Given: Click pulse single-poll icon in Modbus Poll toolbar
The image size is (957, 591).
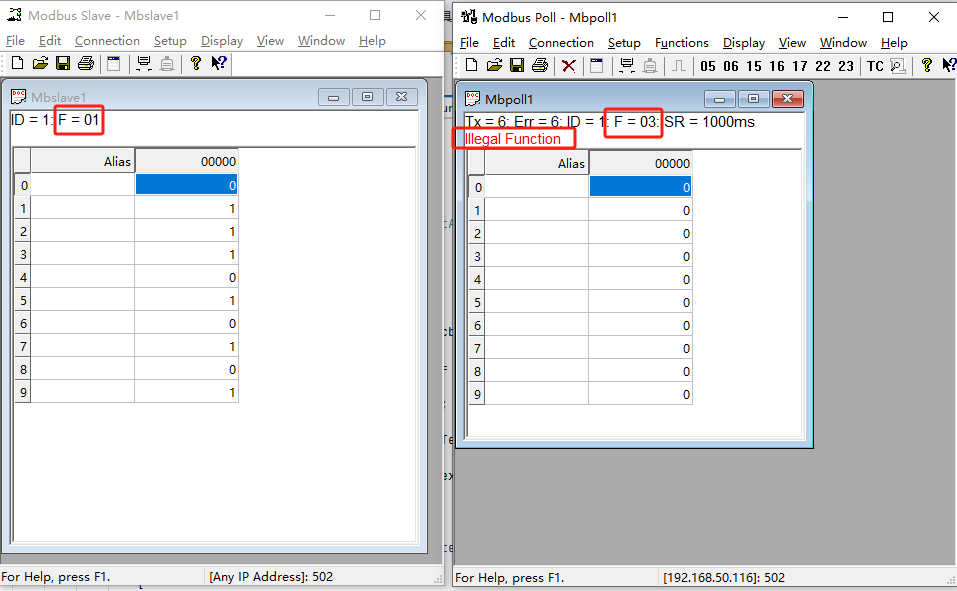Looking at the screenshot, I should (679, 65).
